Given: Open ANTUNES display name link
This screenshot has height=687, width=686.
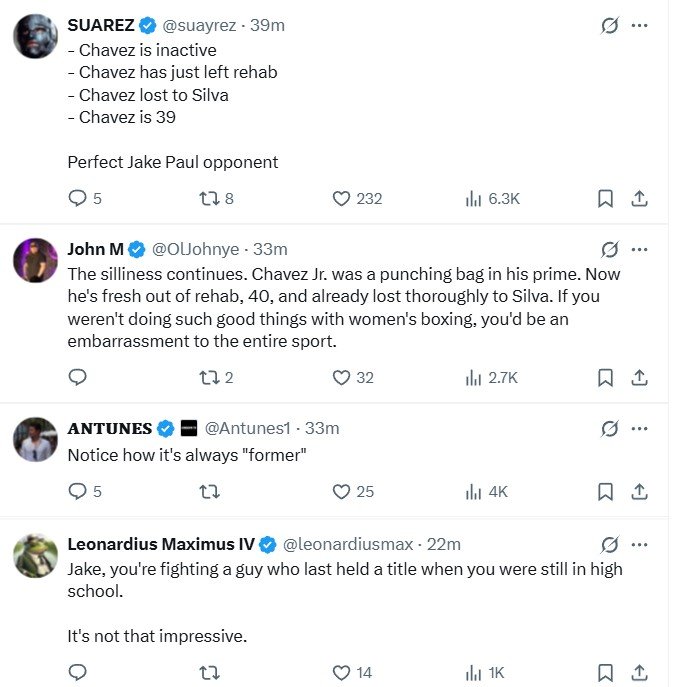Looking at the screenshot, I should [110, 428].
